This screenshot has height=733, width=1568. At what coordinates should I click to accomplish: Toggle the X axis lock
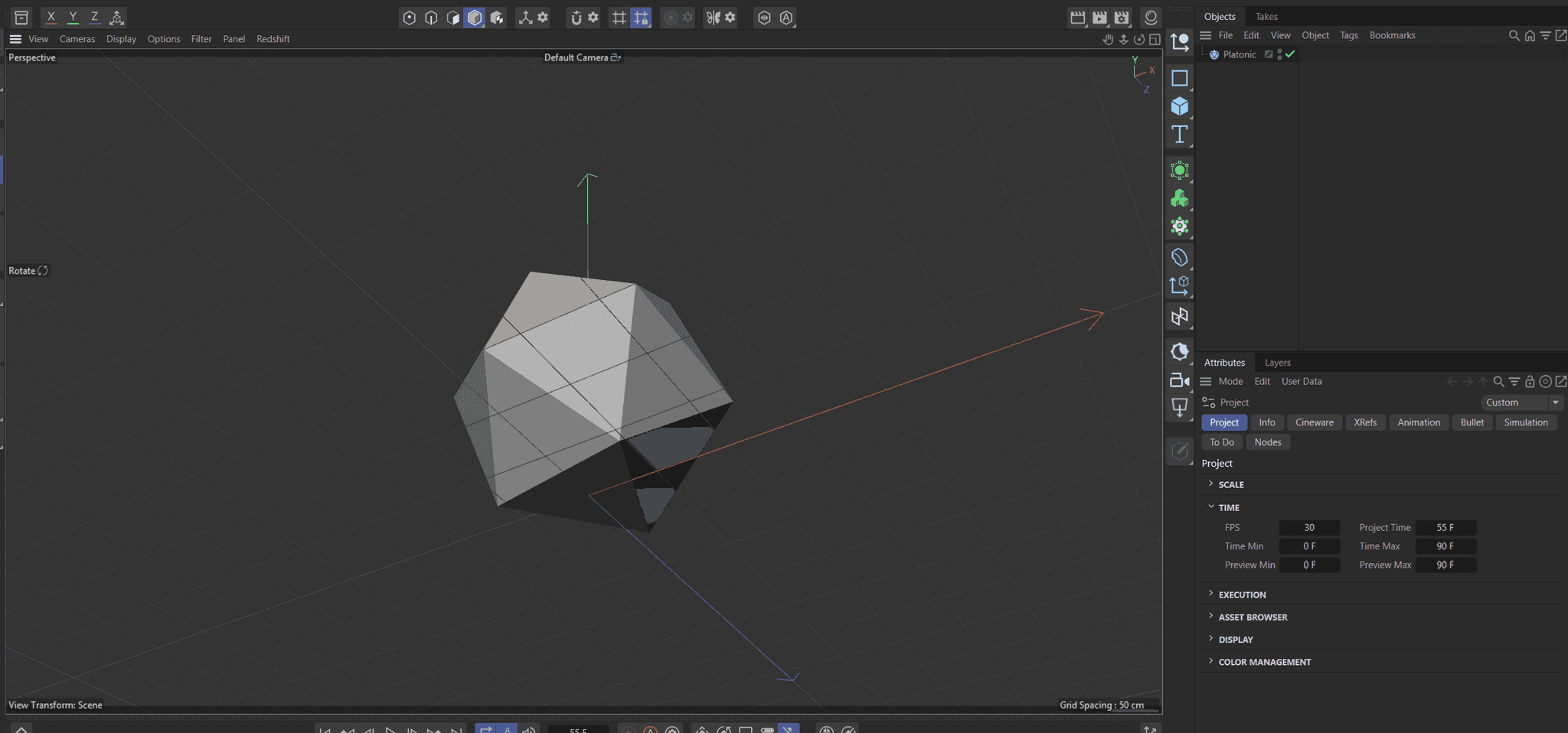(x=51, y=17)
